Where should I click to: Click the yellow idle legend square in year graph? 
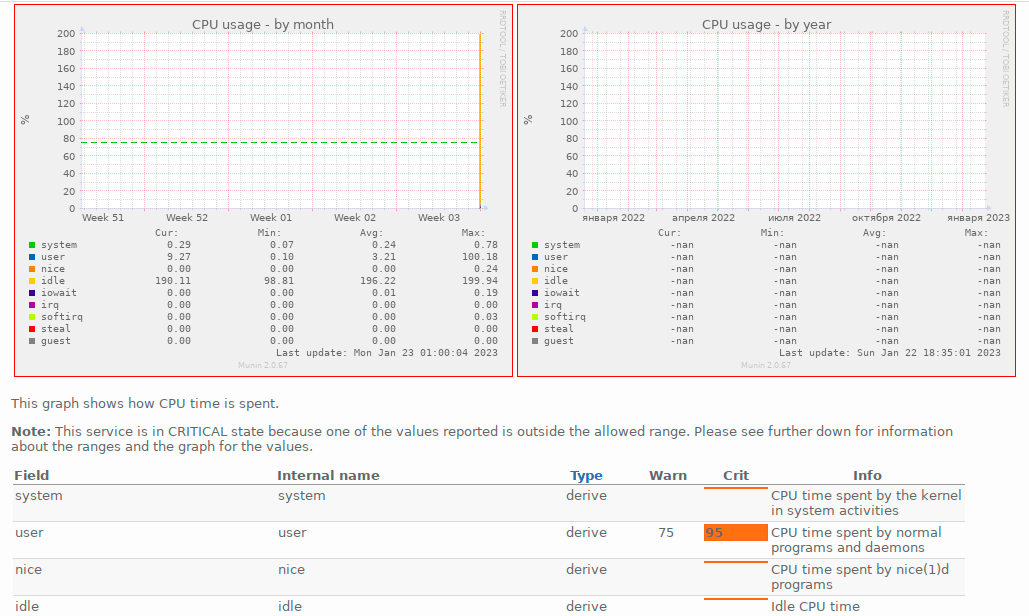pyautogui.click(x=535, y=281)
